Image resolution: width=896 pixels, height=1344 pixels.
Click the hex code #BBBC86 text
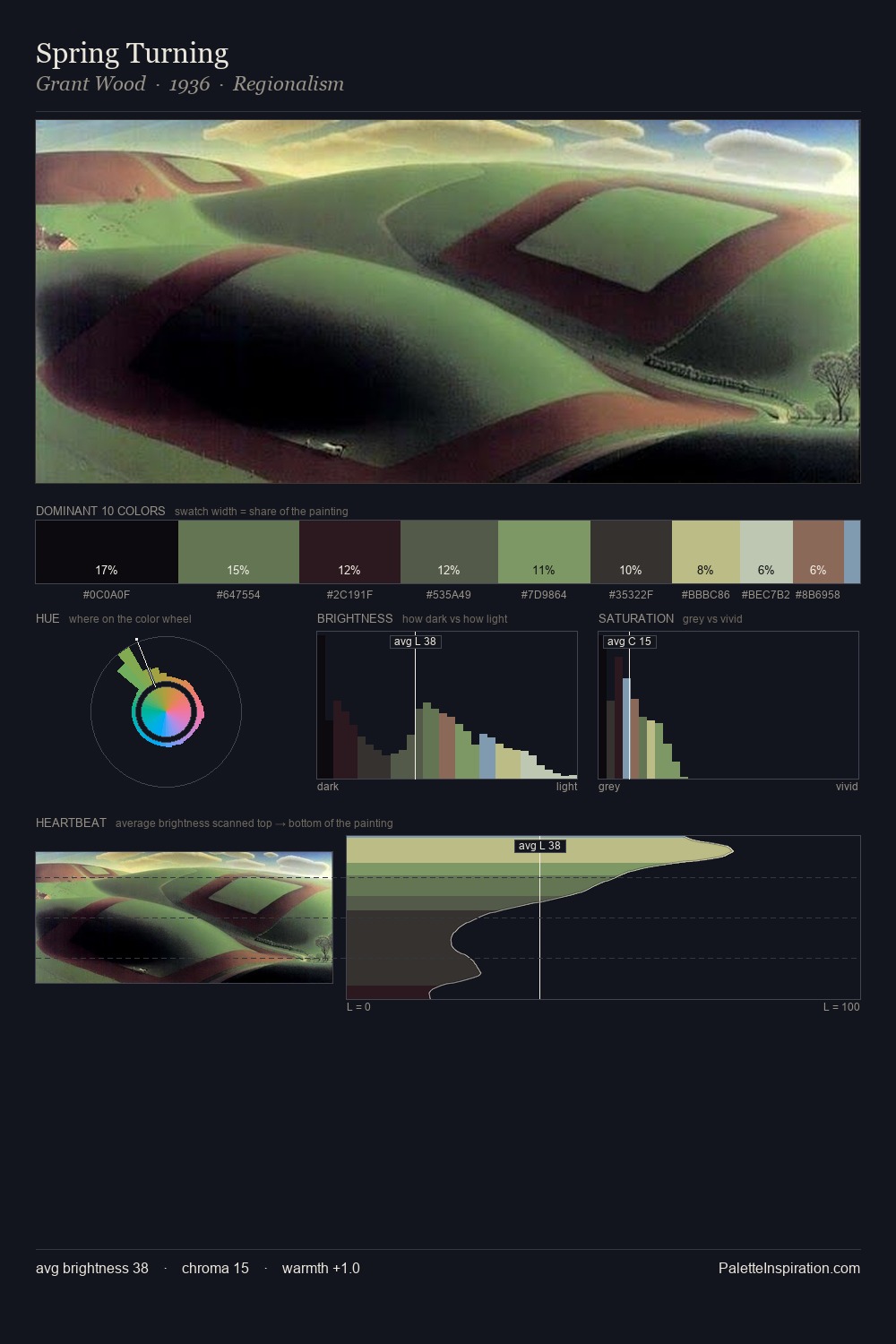(706, 594)
